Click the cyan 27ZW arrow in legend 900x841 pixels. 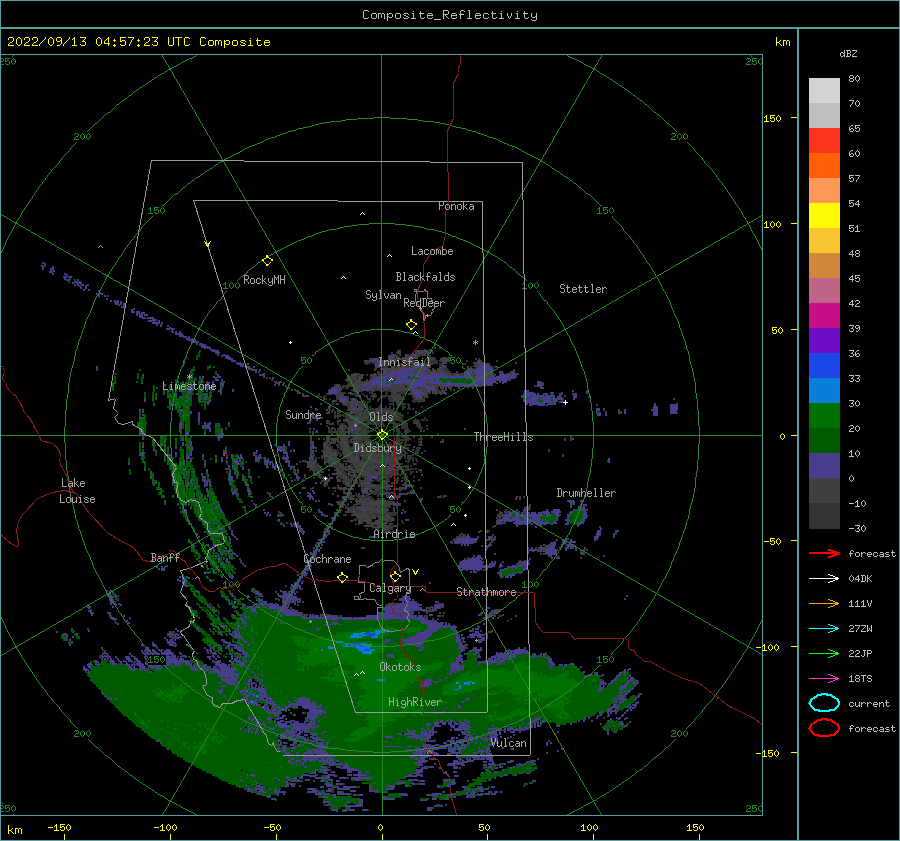(x=824, y=629)
